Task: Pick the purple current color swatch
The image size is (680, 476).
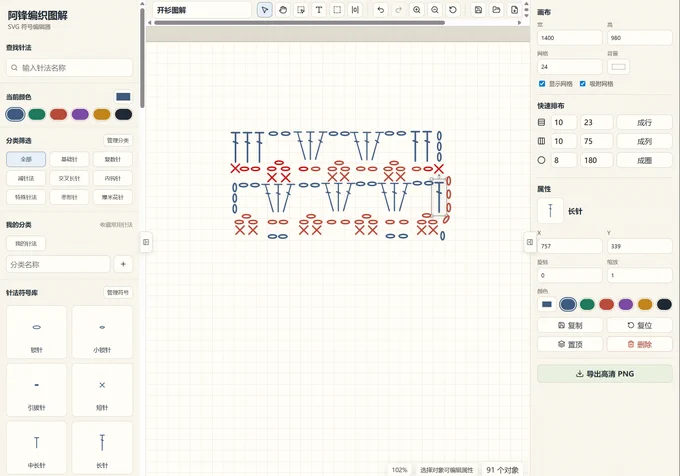Action: coord(80,114)
